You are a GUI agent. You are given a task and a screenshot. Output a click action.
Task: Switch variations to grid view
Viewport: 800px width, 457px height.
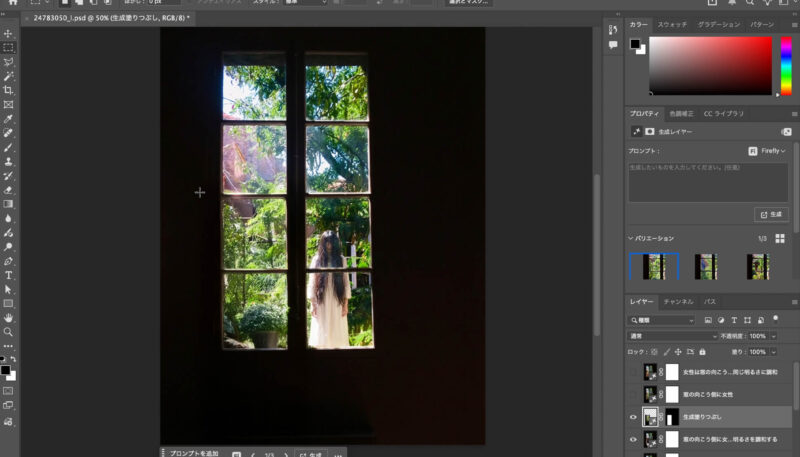[779, 239]
